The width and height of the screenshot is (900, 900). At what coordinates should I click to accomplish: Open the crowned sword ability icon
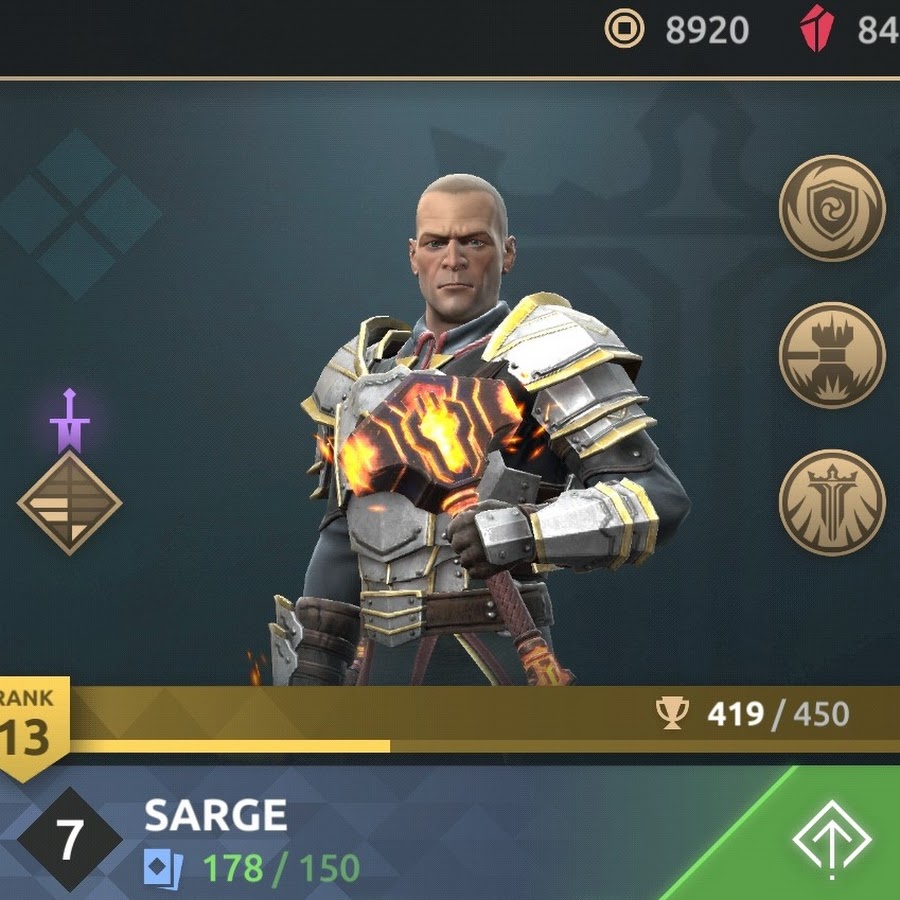click(832, 503)
